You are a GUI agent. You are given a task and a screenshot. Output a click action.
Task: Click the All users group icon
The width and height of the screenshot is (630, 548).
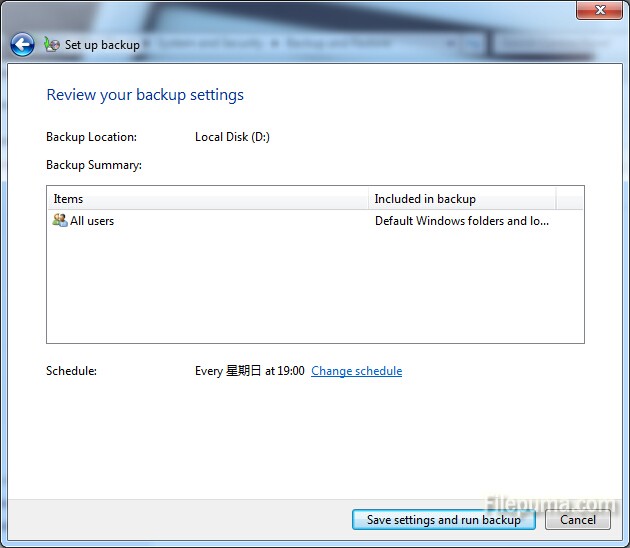pyautogui.click(x=60, y=220)
